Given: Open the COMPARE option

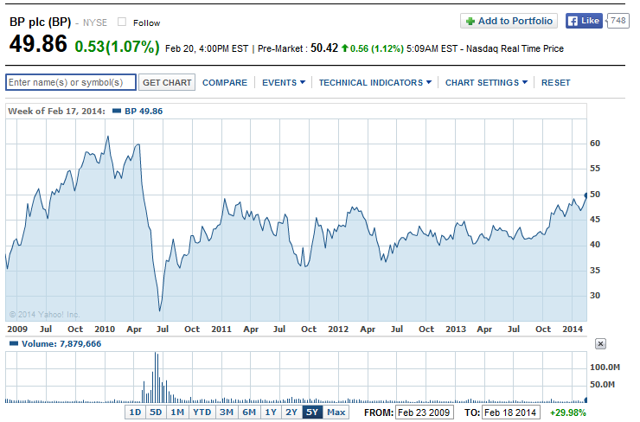Looking at the screenshot, I should point(224,82).
